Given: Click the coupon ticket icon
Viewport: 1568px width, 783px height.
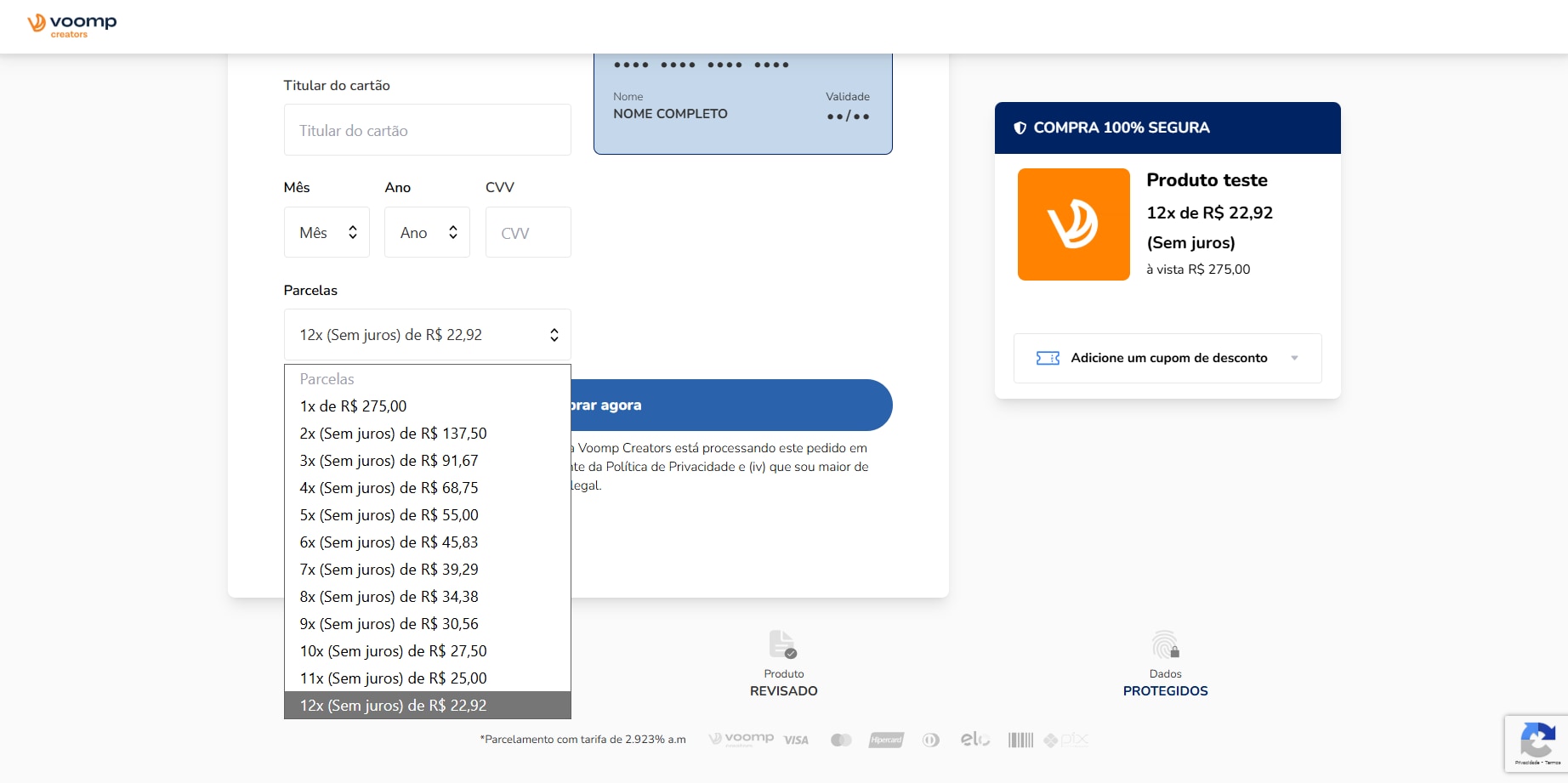Looking at the screenshot, I should pos(1048,358).
